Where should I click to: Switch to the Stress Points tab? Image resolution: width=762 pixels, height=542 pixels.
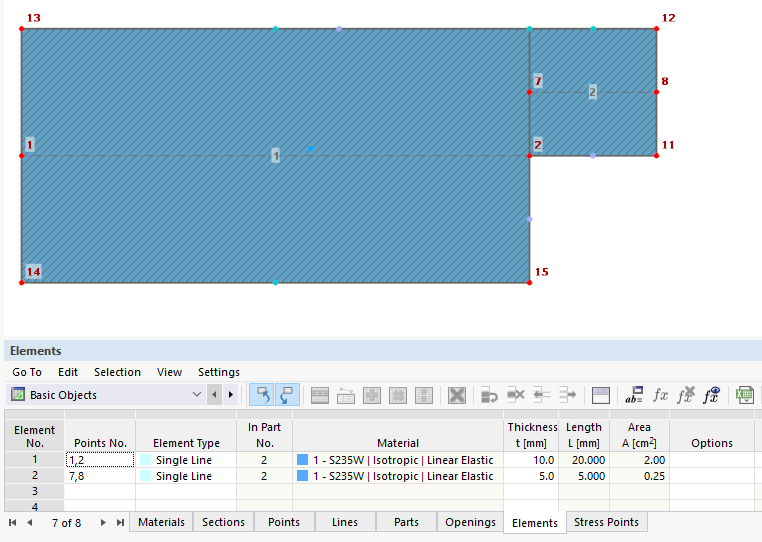(606, 522)
